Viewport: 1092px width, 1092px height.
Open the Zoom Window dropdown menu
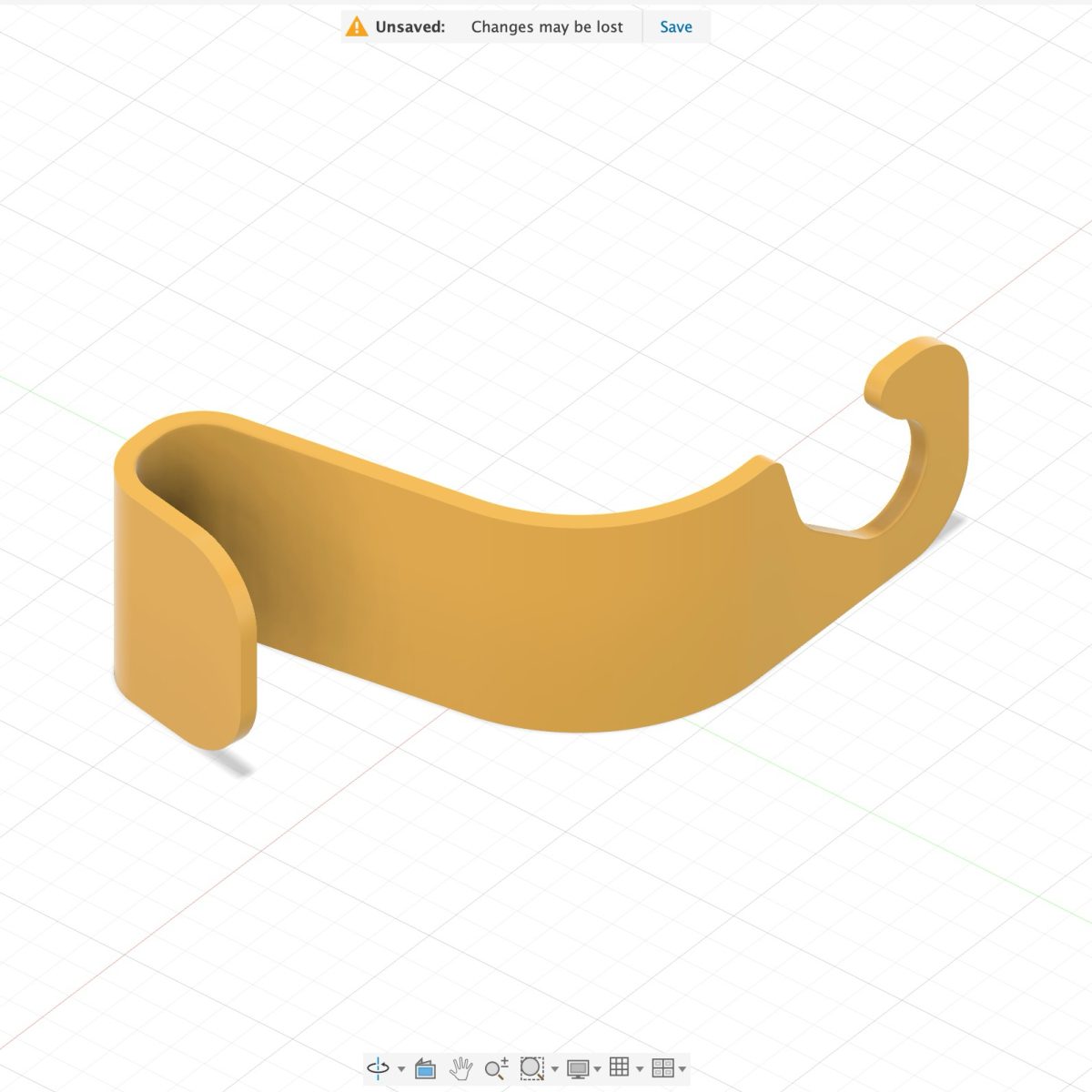point(555,1067)
